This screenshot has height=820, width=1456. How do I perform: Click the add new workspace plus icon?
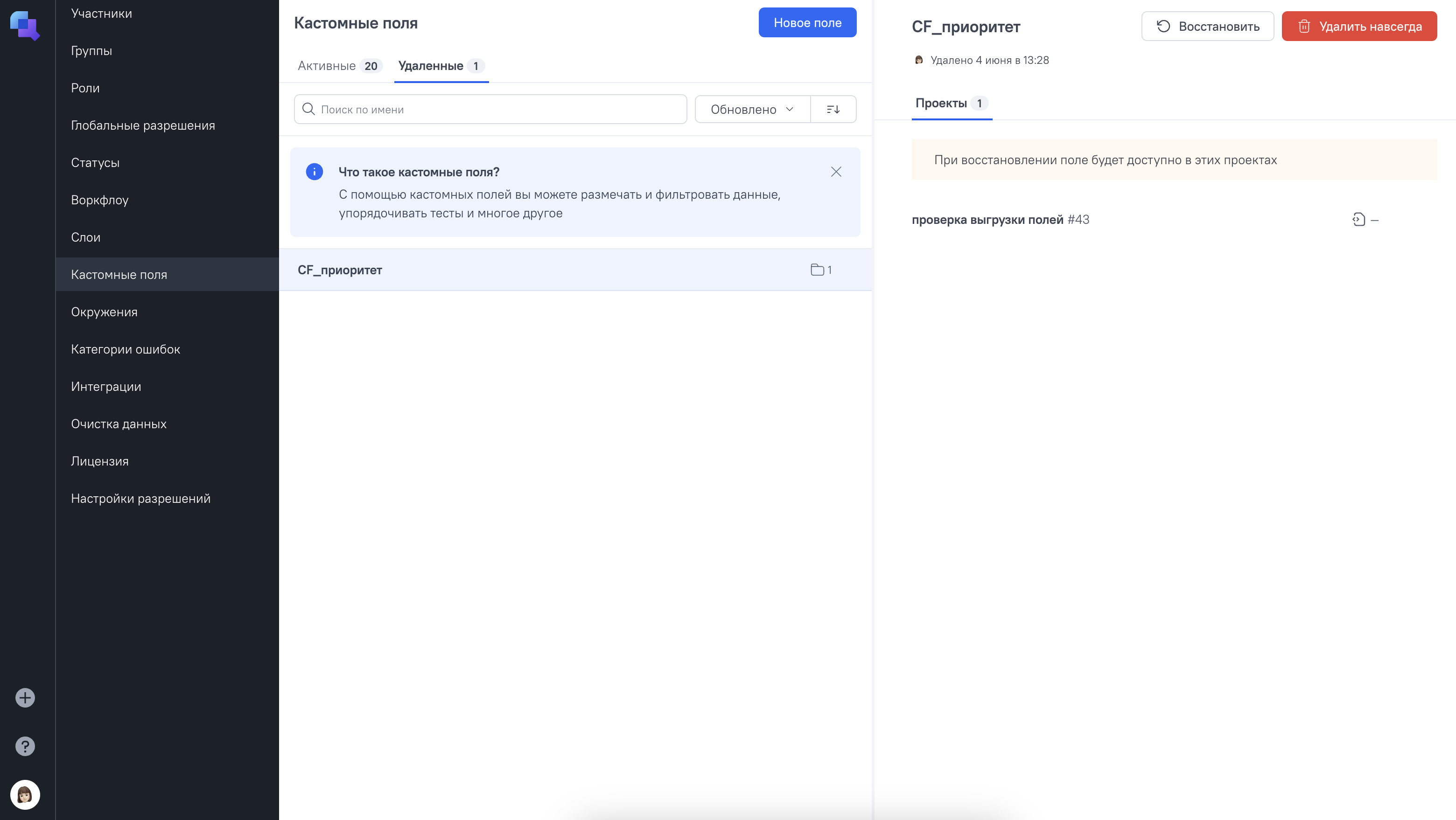point(25,698)
